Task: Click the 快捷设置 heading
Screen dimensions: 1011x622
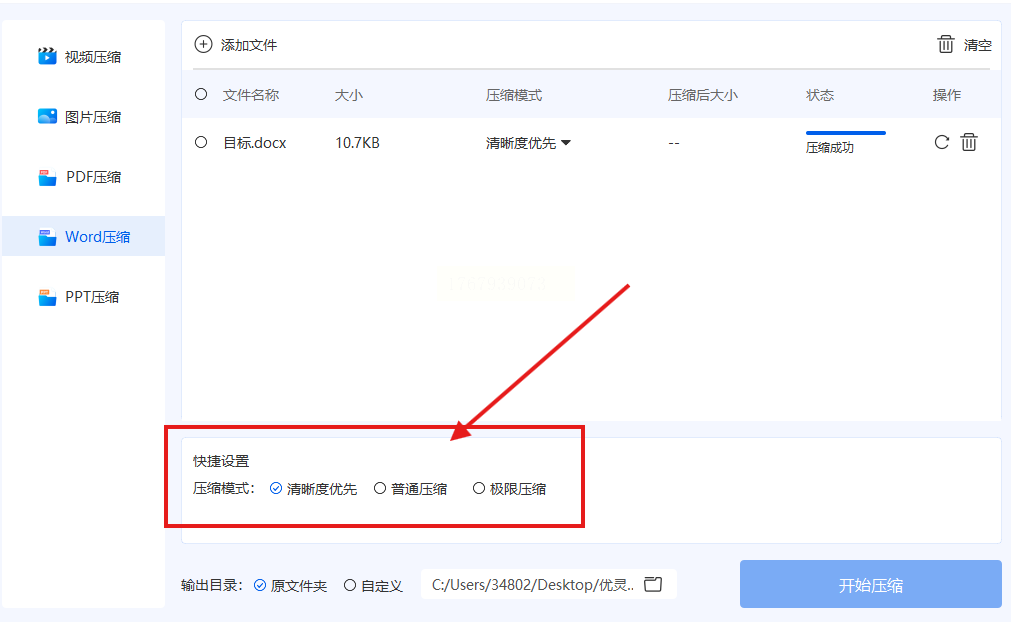Action: (221, 462)
